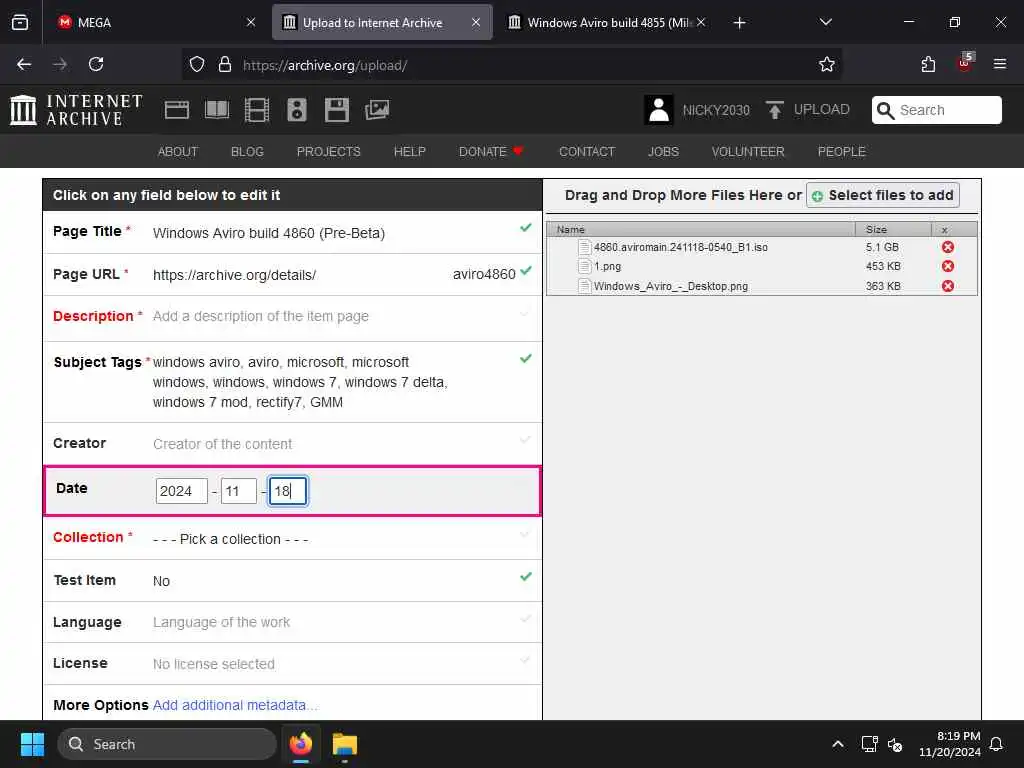The image size is (1024, 768).
Task: Open the DONATE menu item
Action: (x=490, y=152)
